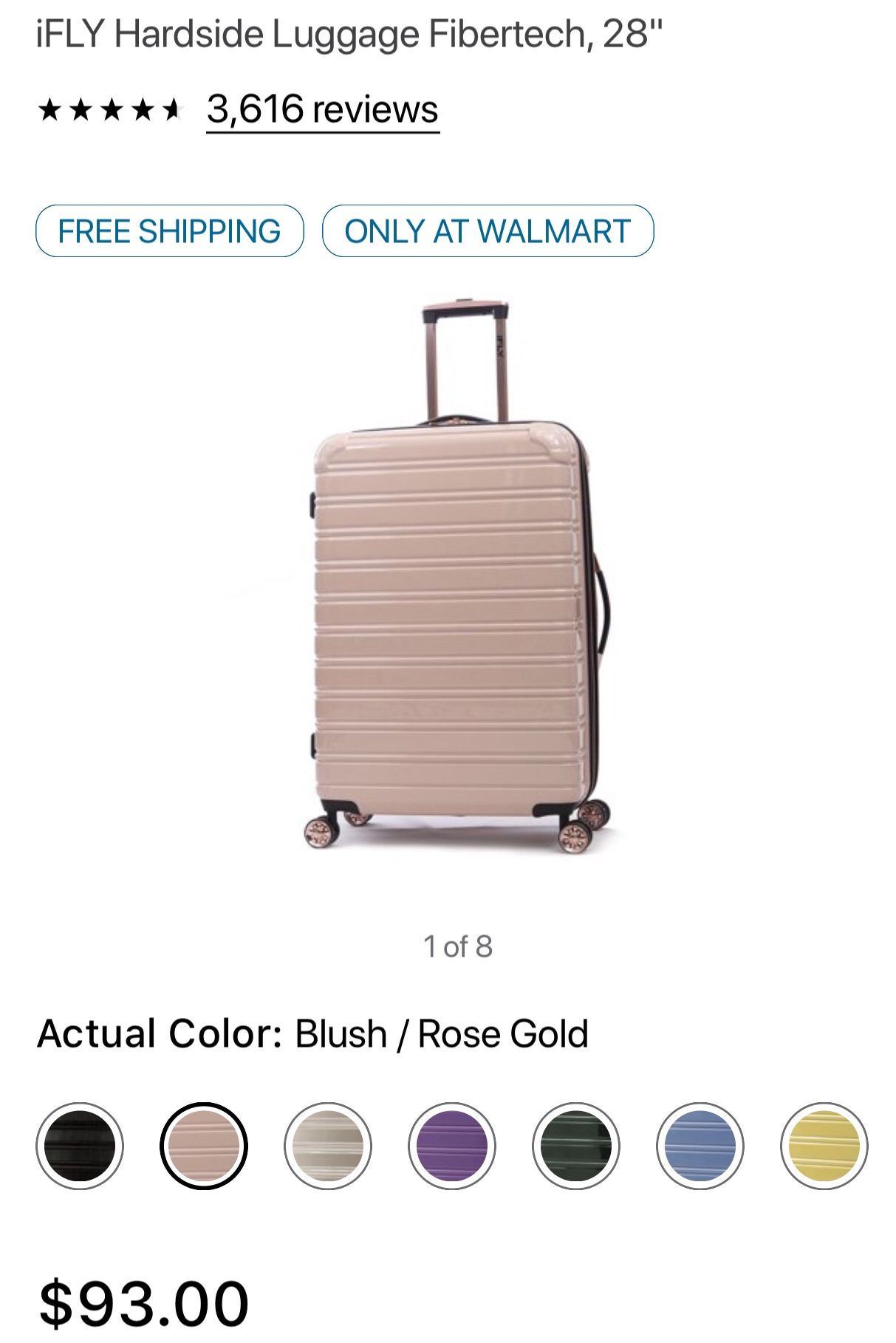Tap the 1 of 8 image counter

point(457,946)
